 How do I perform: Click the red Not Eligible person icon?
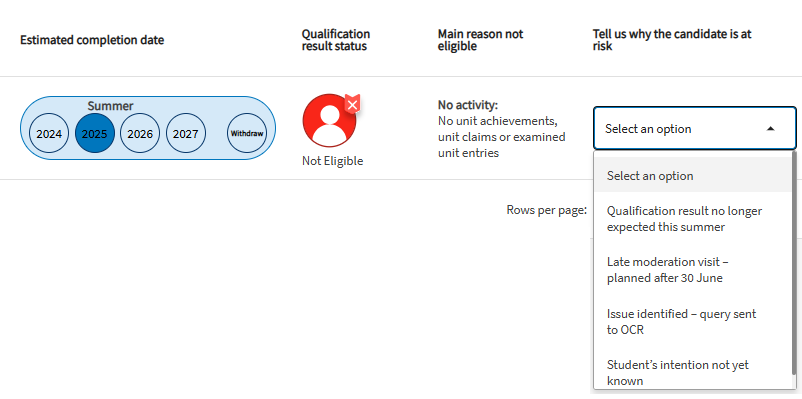(329, 120)
